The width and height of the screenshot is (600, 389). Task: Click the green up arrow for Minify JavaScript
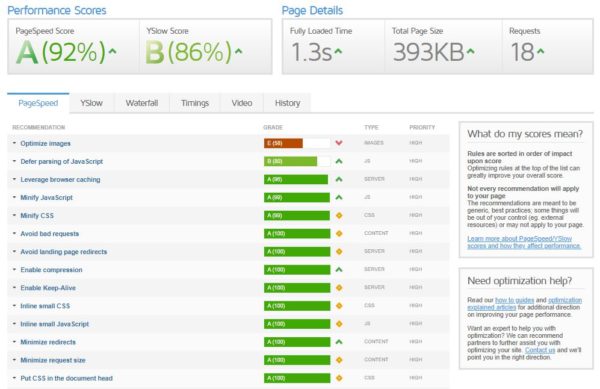pos(339,197)
